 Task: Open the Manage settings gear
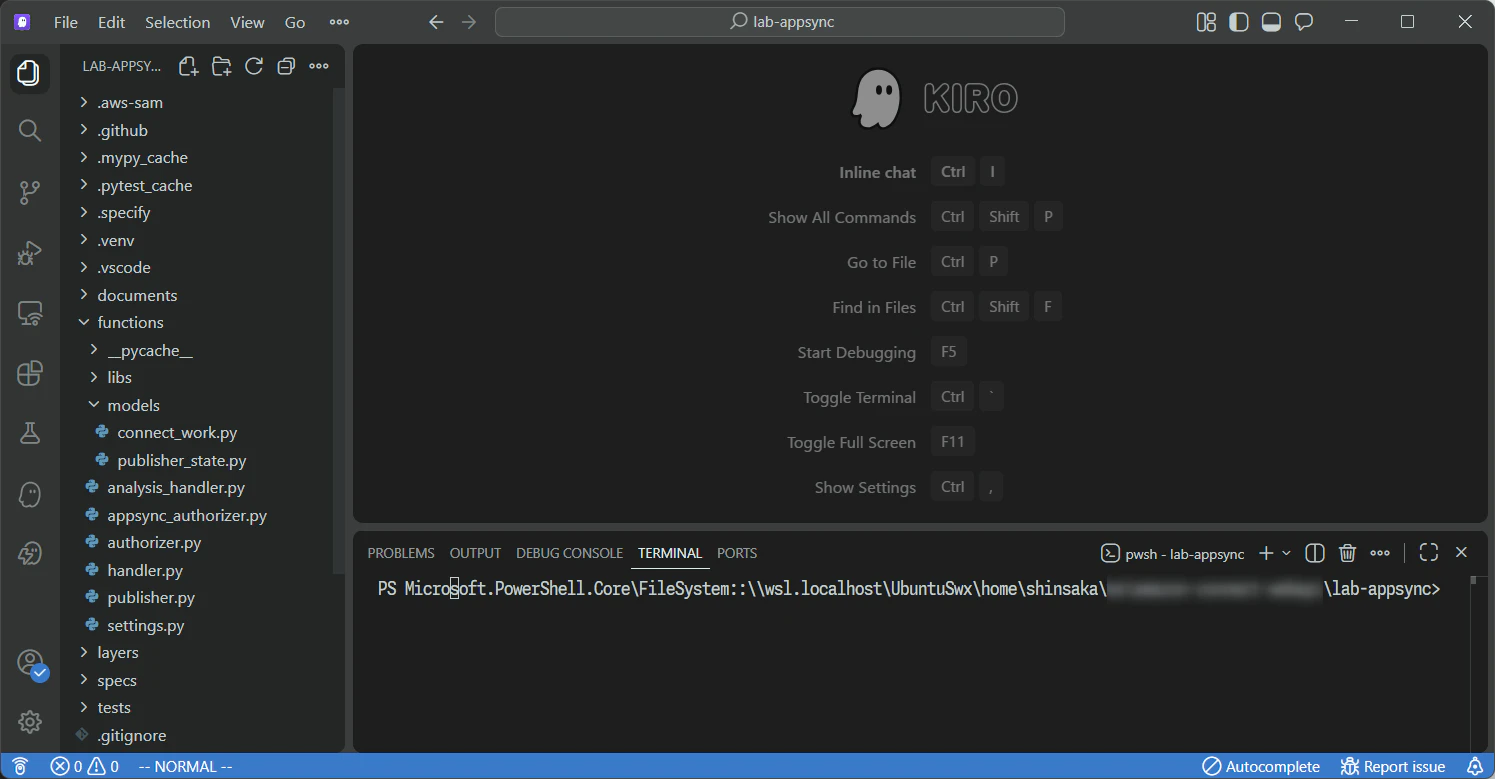click(x=29, y=721)
